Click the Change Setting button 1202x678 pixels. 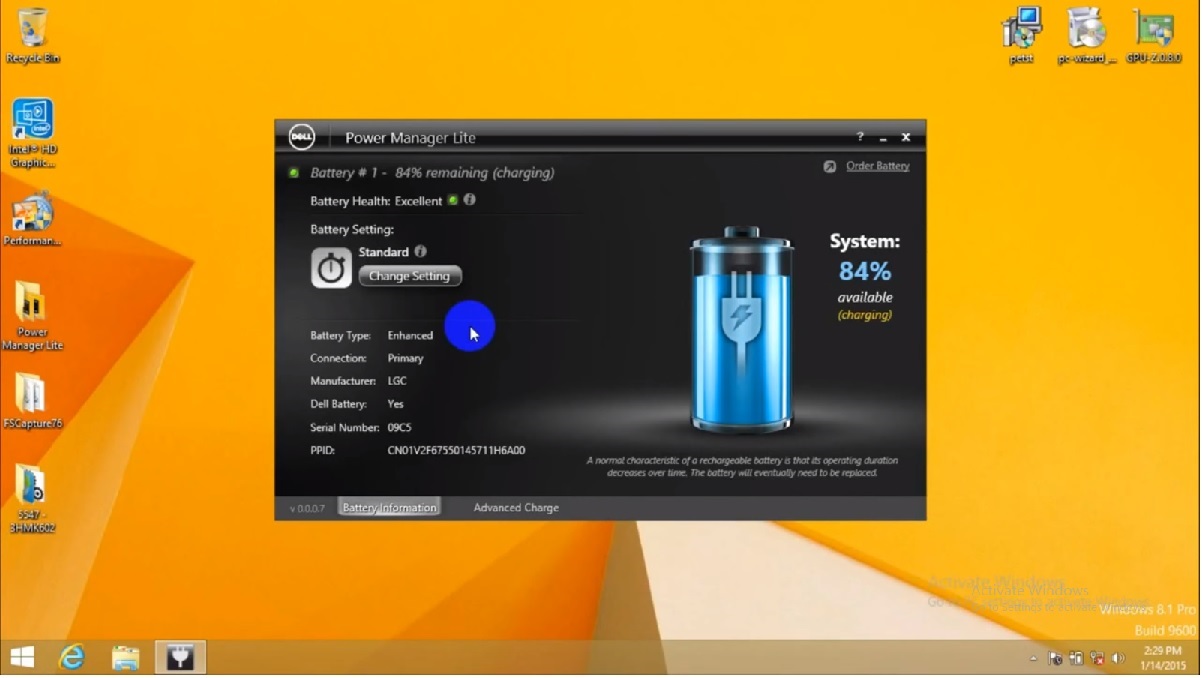click(x=410, y=276)
